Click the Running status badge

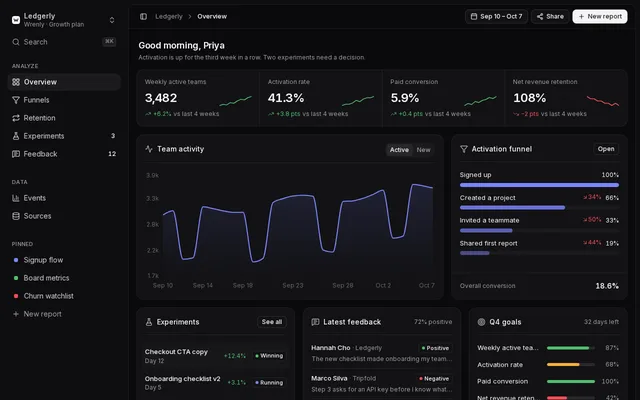tap(269, 383)
